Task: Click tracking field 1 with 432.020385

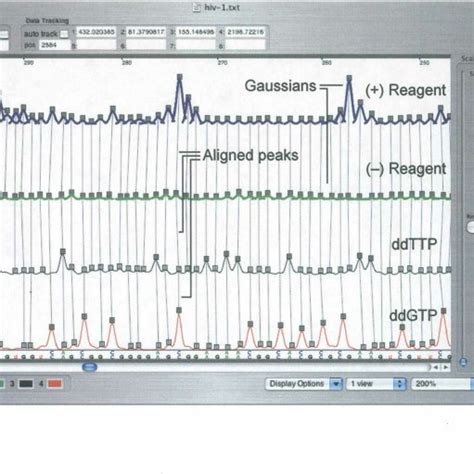Action: tap(96, 32)
